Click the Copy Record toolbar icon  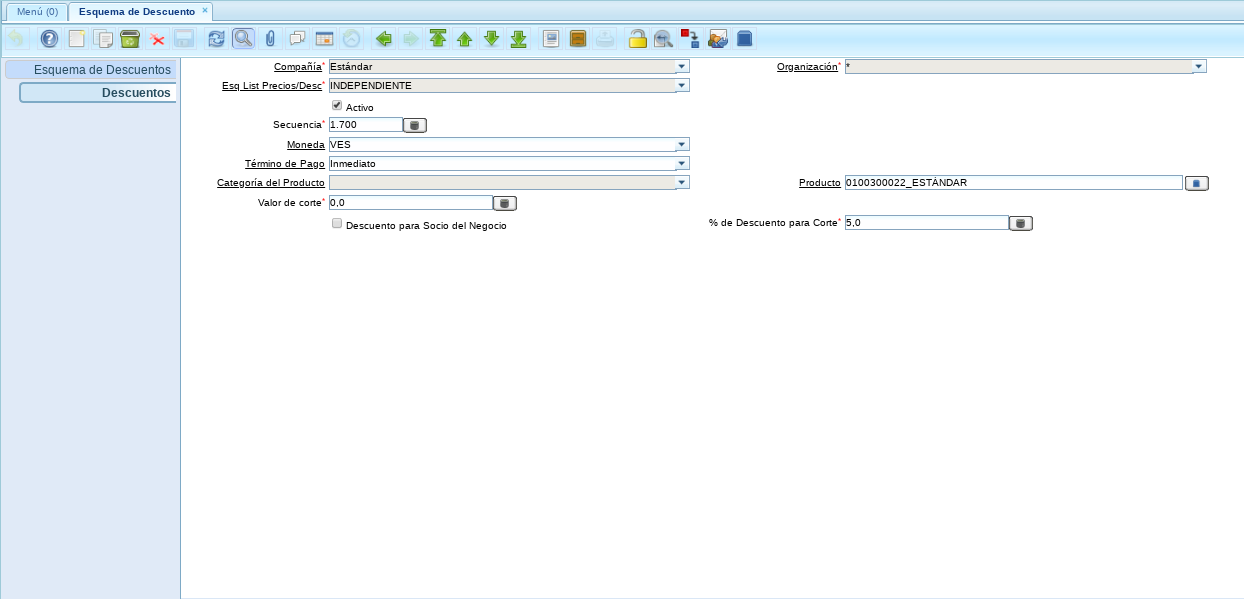point(103,39)
